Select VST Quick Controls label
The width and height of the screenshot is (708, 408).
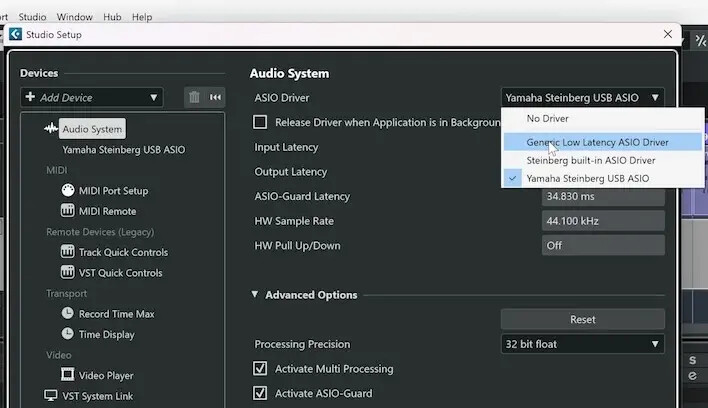tap(121, 273)
